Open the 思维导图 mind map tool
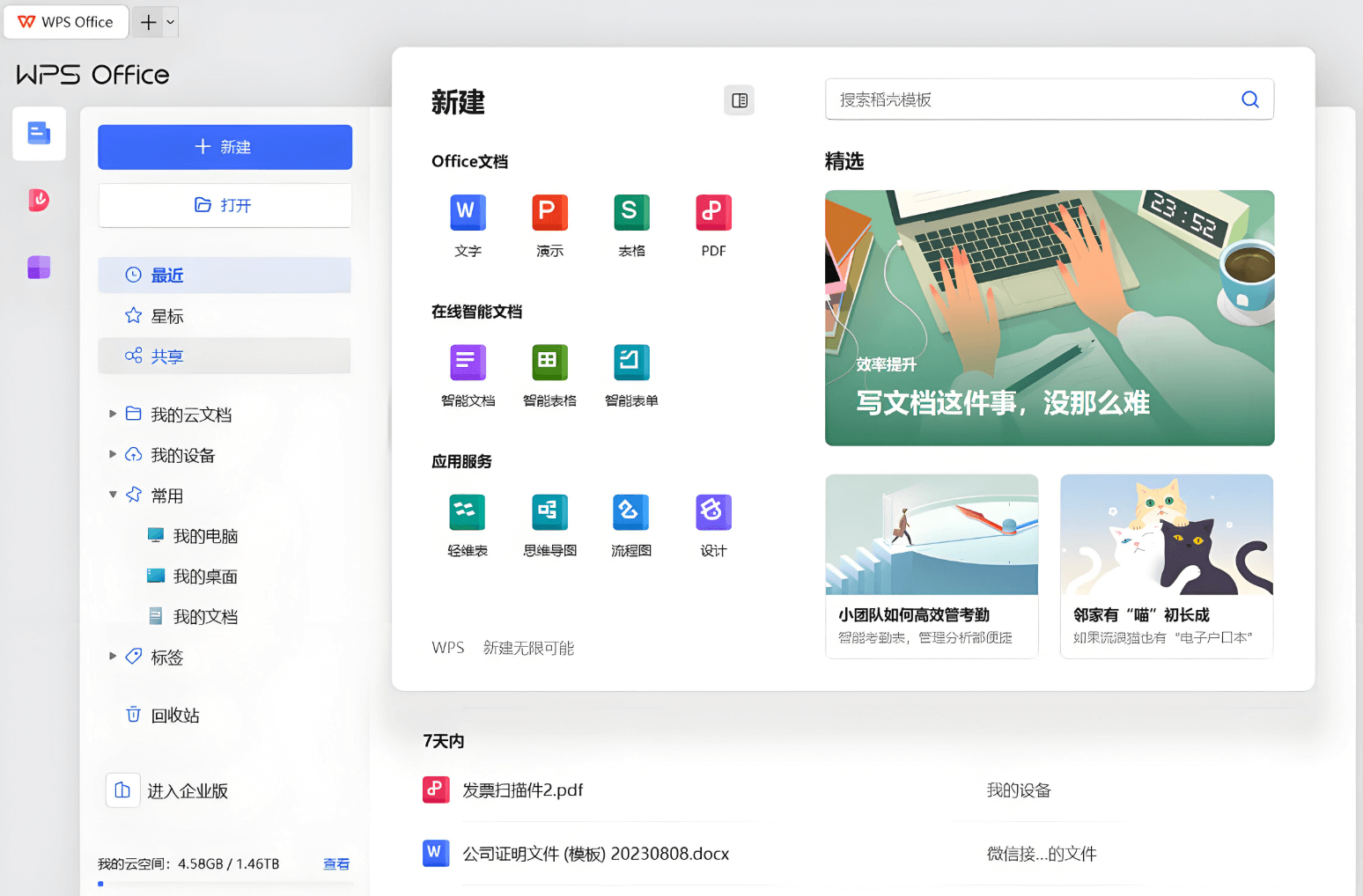1363x896 pixels. [549, 525]
